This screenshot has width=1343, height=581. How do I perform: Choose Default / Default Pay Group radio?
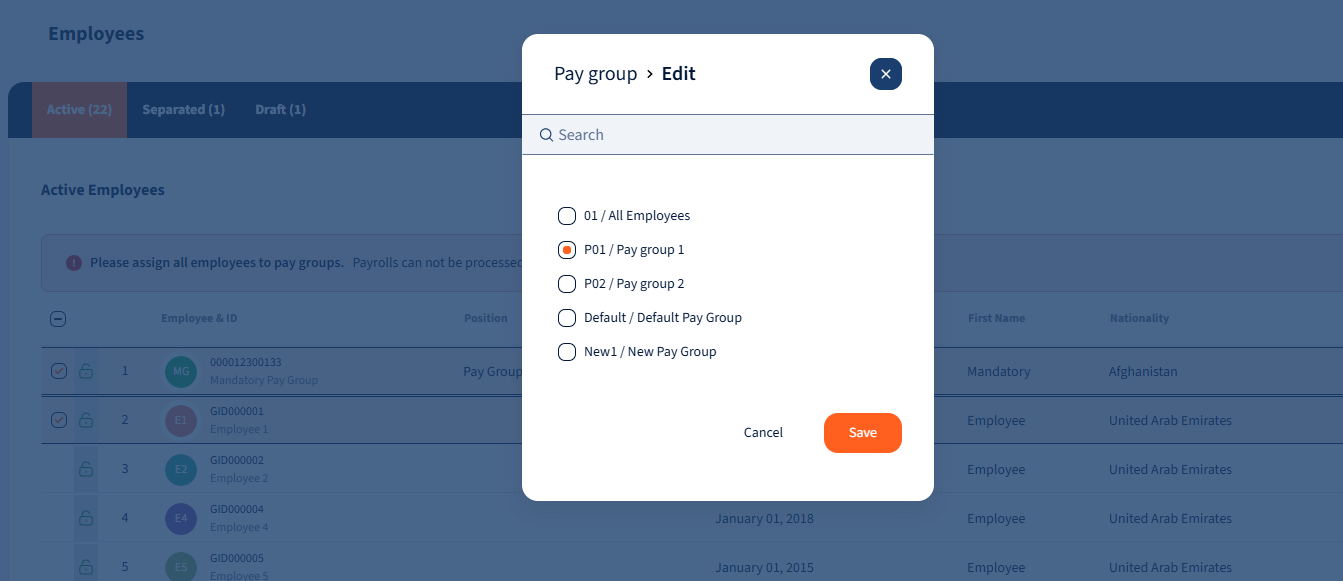click(567, 318)
